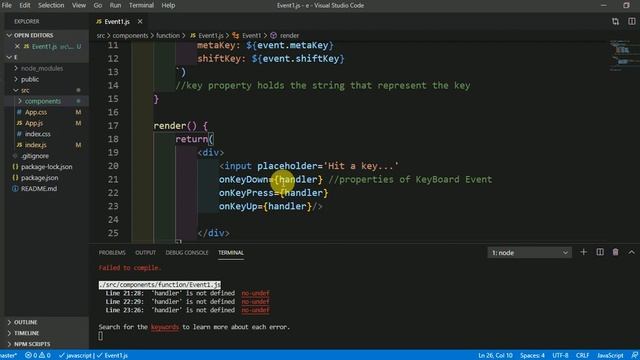The width and height of the screenshot is (640, 360).
Task: Switch to the Output panel tab
Action: click(145, 253)
